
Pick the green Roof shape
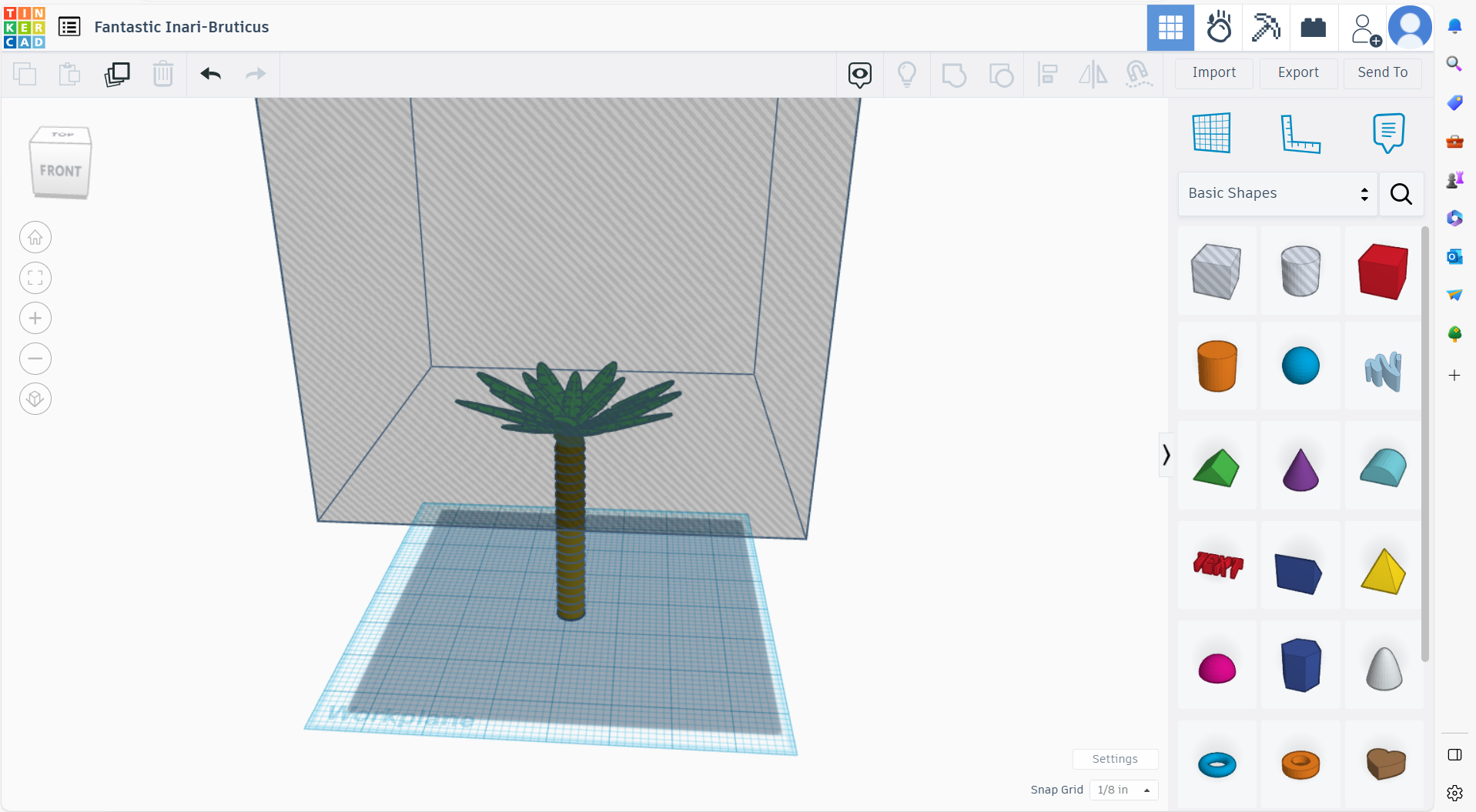tap(1217, 467)
